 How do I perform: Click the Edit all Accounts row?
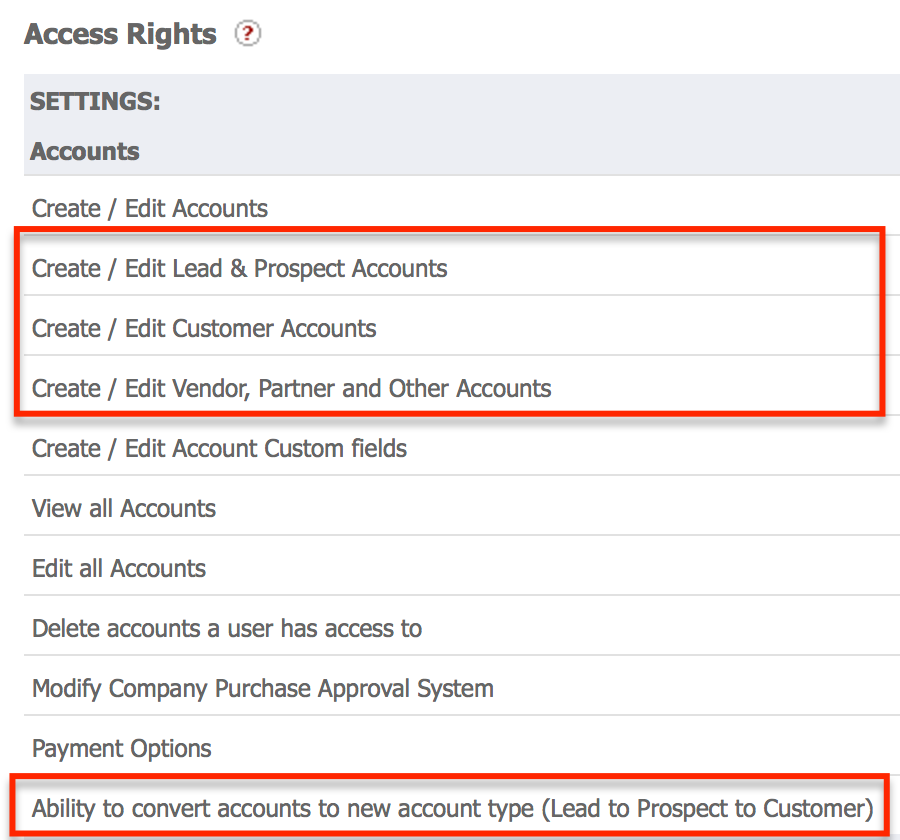point(119,569)
